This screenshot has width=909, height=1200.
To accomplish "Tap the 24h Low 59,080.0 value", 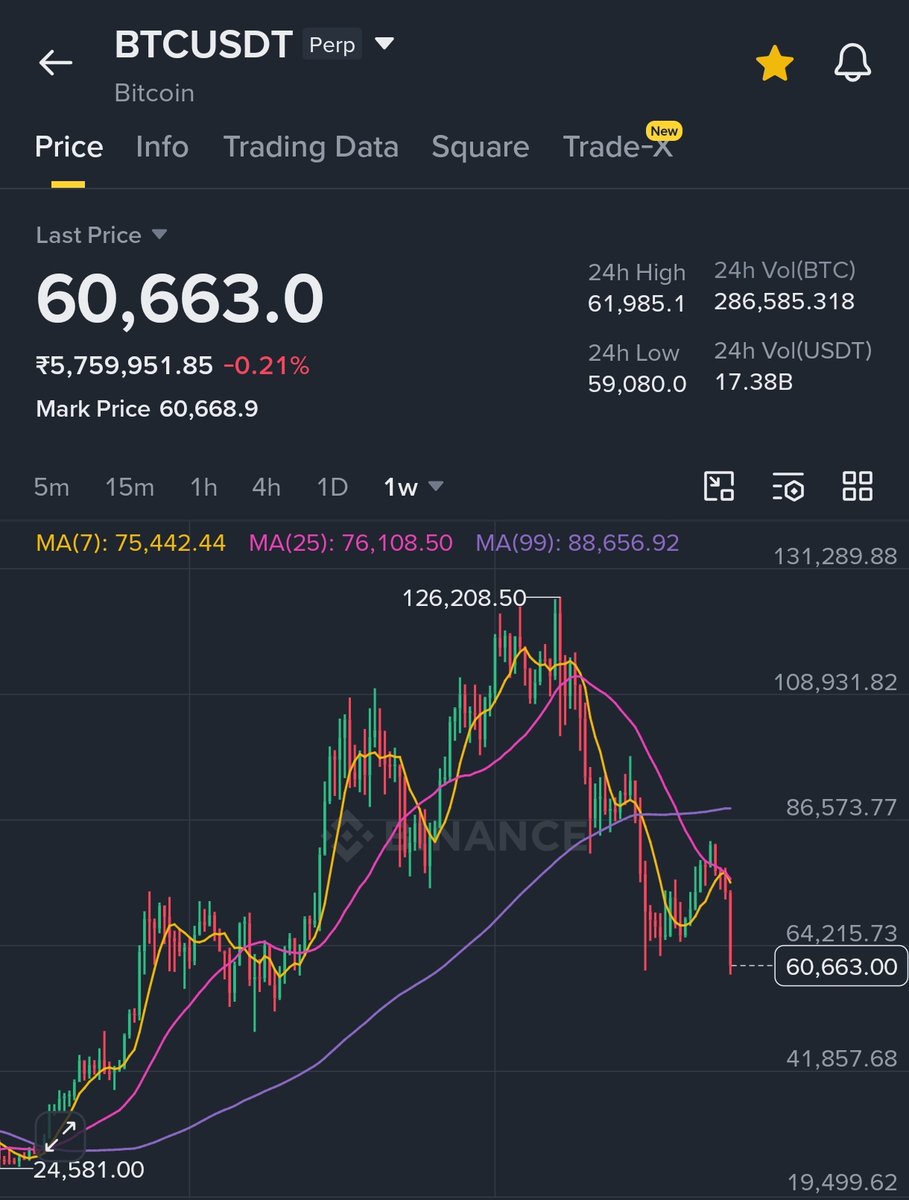I will click(x=637, y=384).
